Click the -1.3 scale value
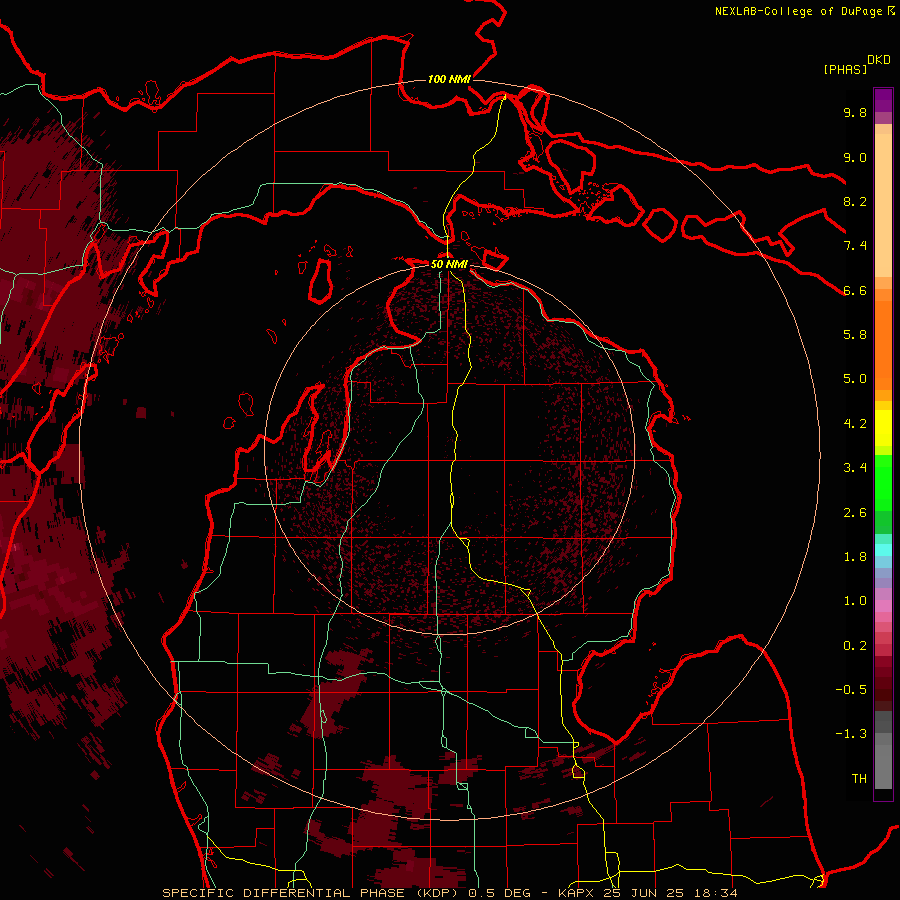 click(x=851, y=734)
